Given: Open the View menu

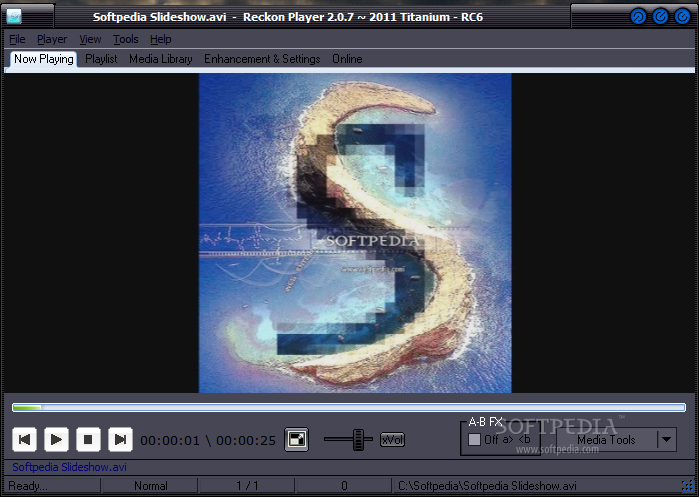Looking at the screenshot, I should 90,39.
